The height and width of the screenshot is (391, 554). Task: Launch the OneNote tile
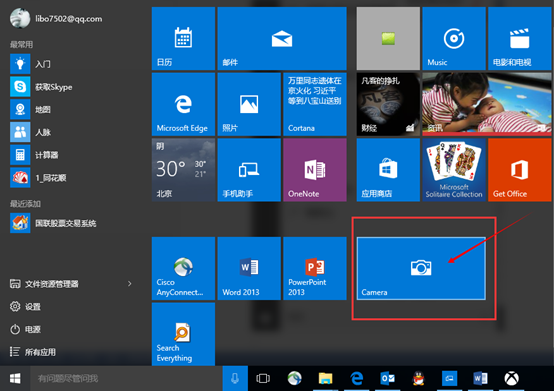[x=315, y=170]
